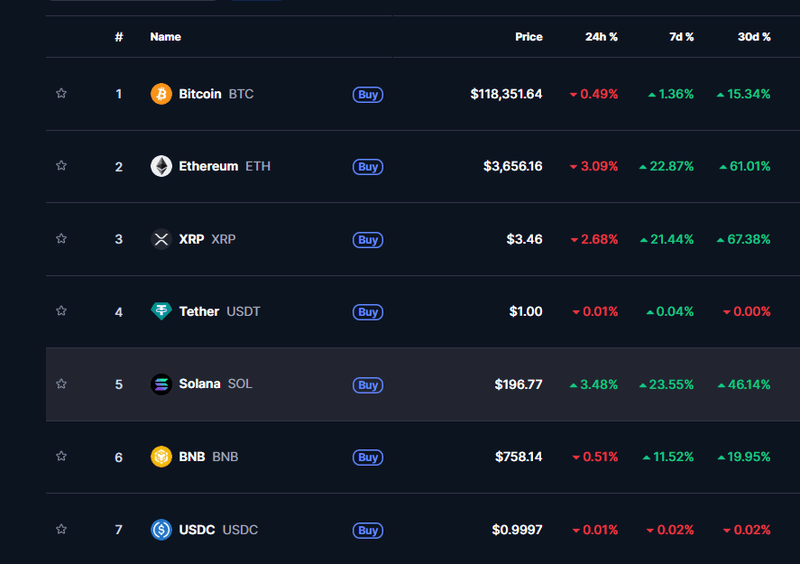Click the Solana logo icon
The width and height of the screenshot is (800, 564).
(x=161, y=384)
